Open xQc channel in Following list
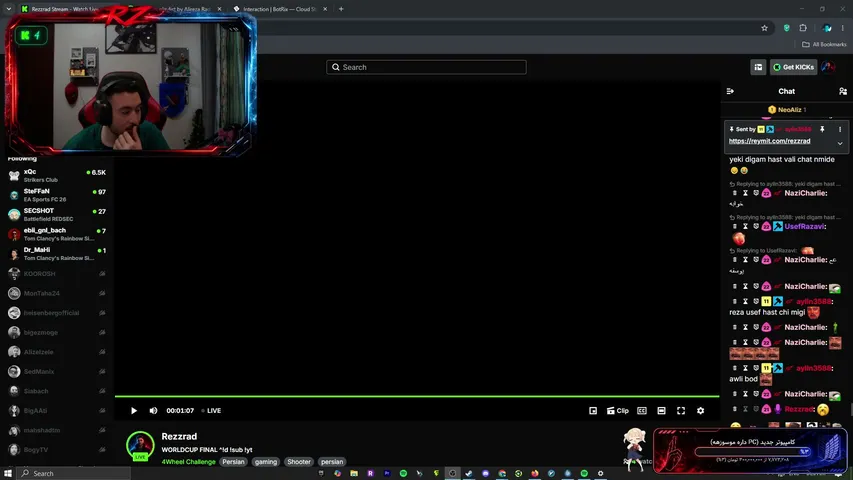The image size is (853, 480). coord(57,175)
